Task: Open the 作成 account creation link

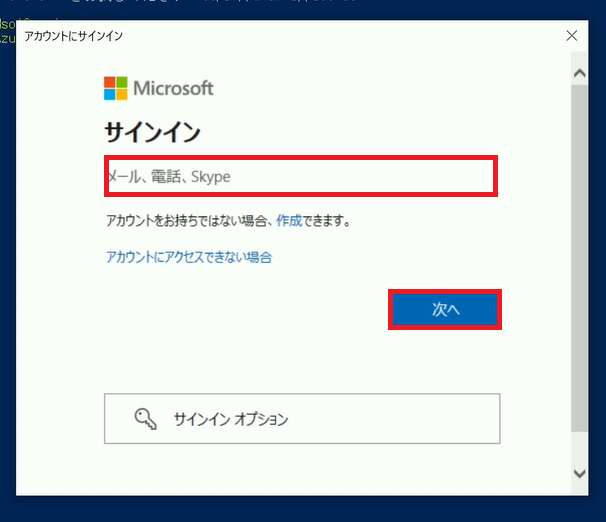Action: tap(289, 221)
